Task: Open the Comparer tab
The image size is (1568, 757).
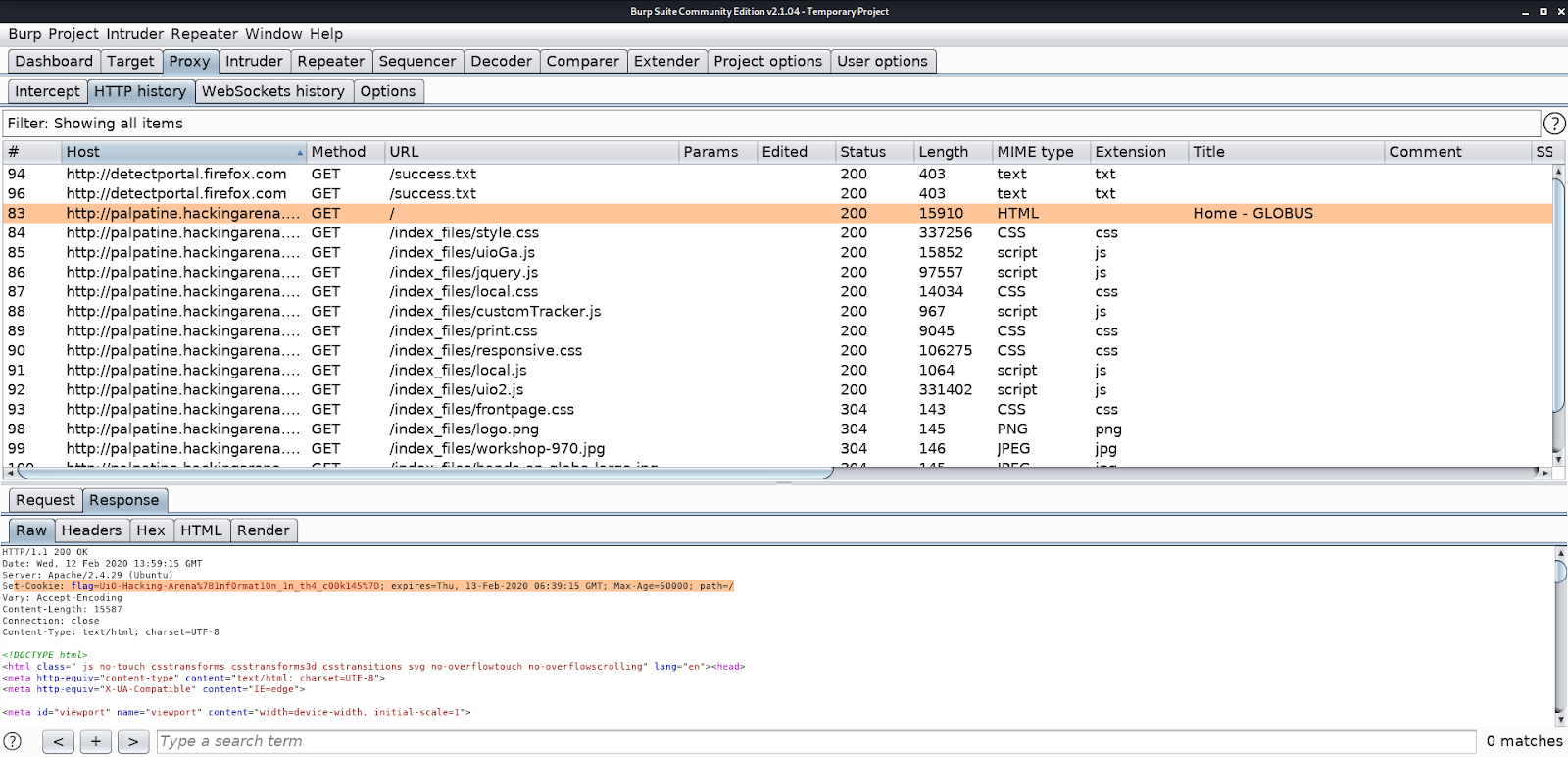Action: 582,61
